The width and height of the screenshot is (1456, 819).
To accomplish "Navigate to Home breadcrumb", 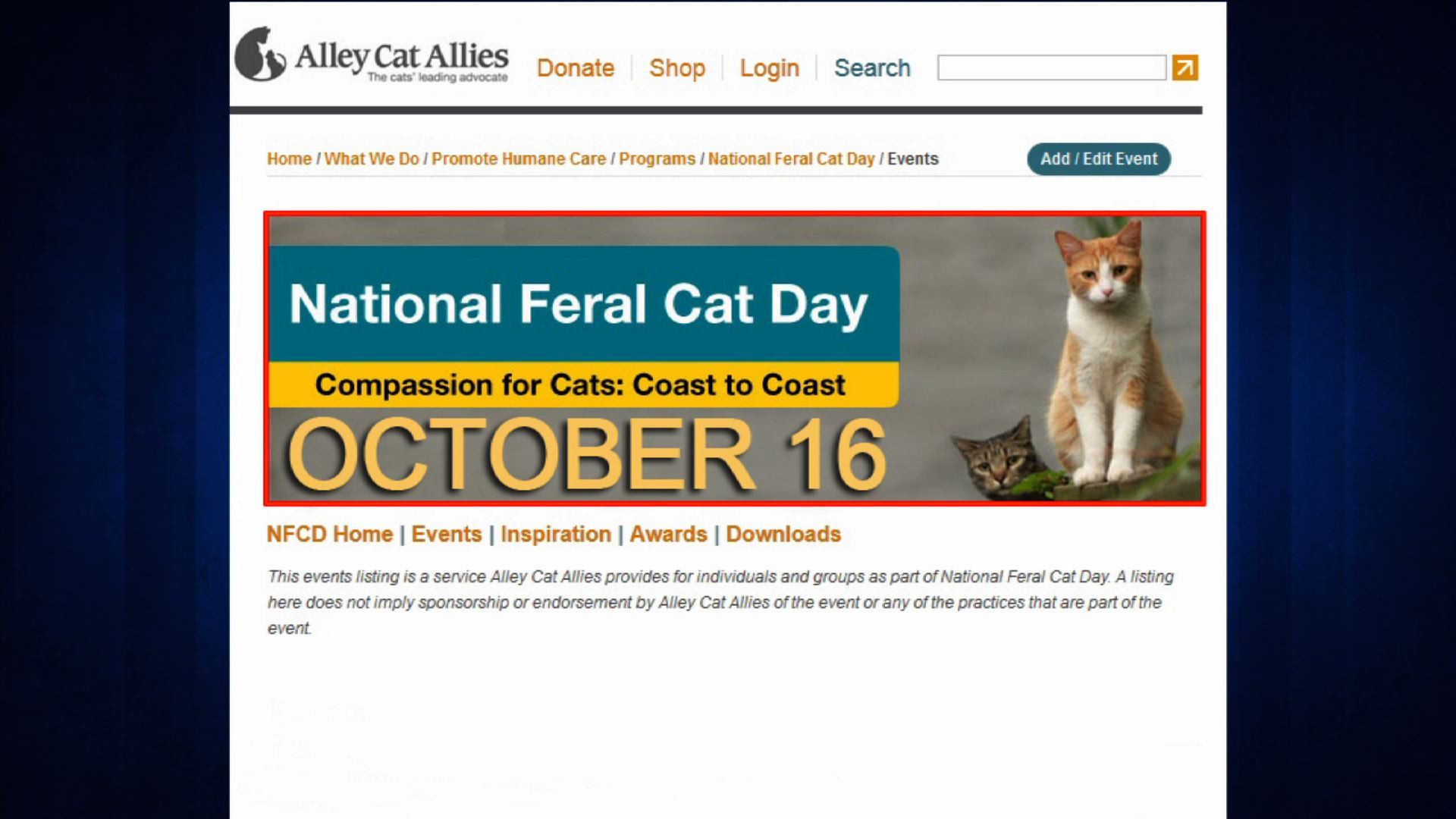I will (289, 159).
